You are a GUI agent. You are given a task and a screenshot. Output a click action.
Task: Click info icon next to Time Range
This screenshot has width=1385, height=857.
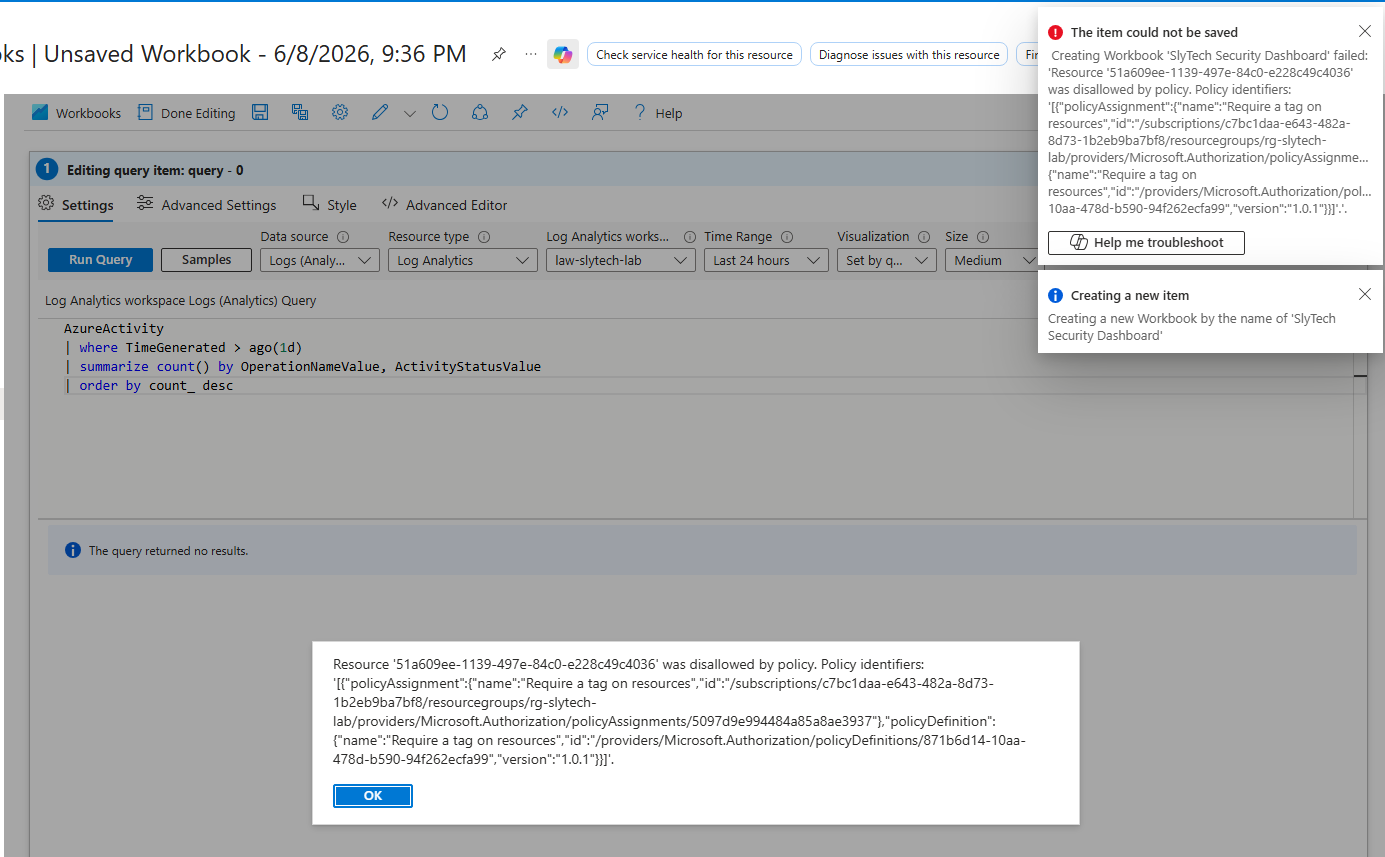[787, 237]
